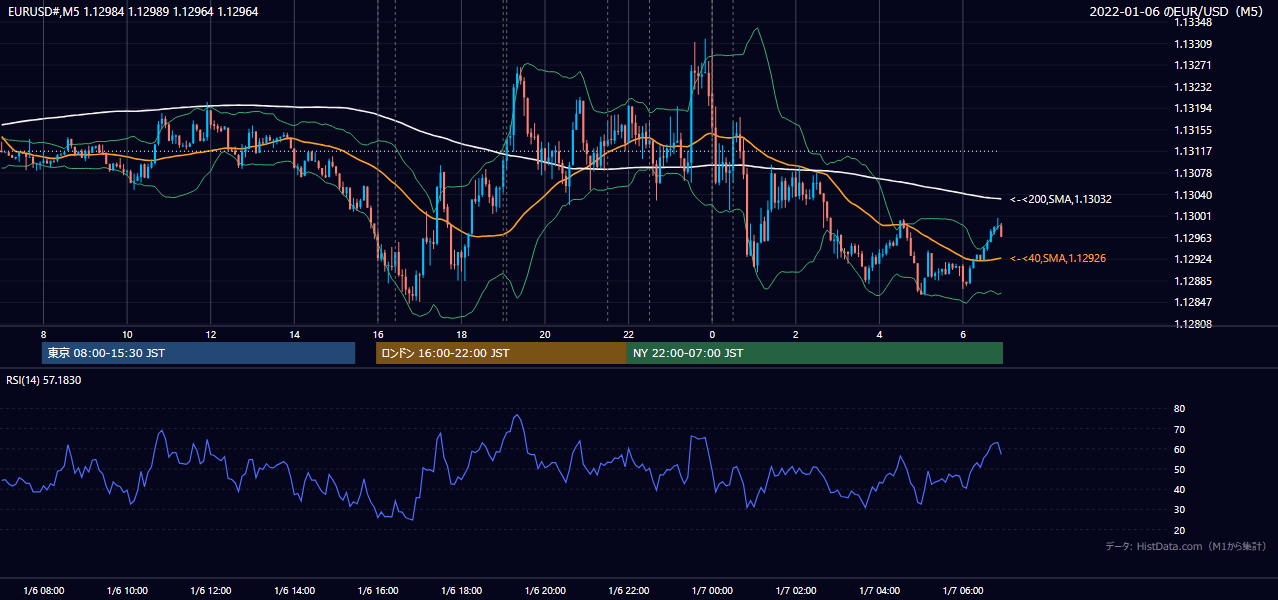Click the '1/6 22:00' date axis label

coord(628,591)
